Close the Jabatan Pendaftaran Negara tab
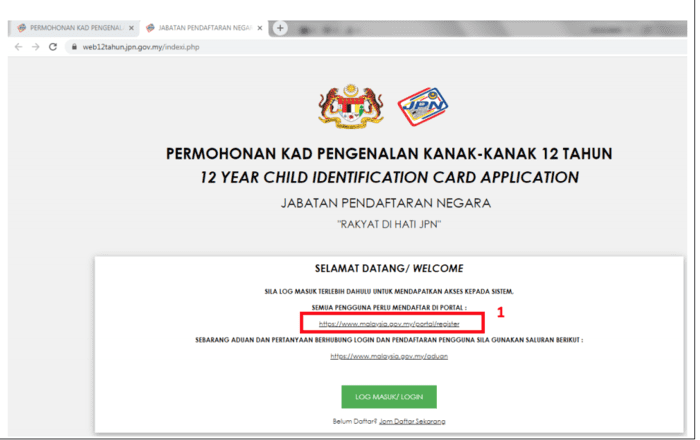This screenshot has height=440, width=700. point(260,28)
